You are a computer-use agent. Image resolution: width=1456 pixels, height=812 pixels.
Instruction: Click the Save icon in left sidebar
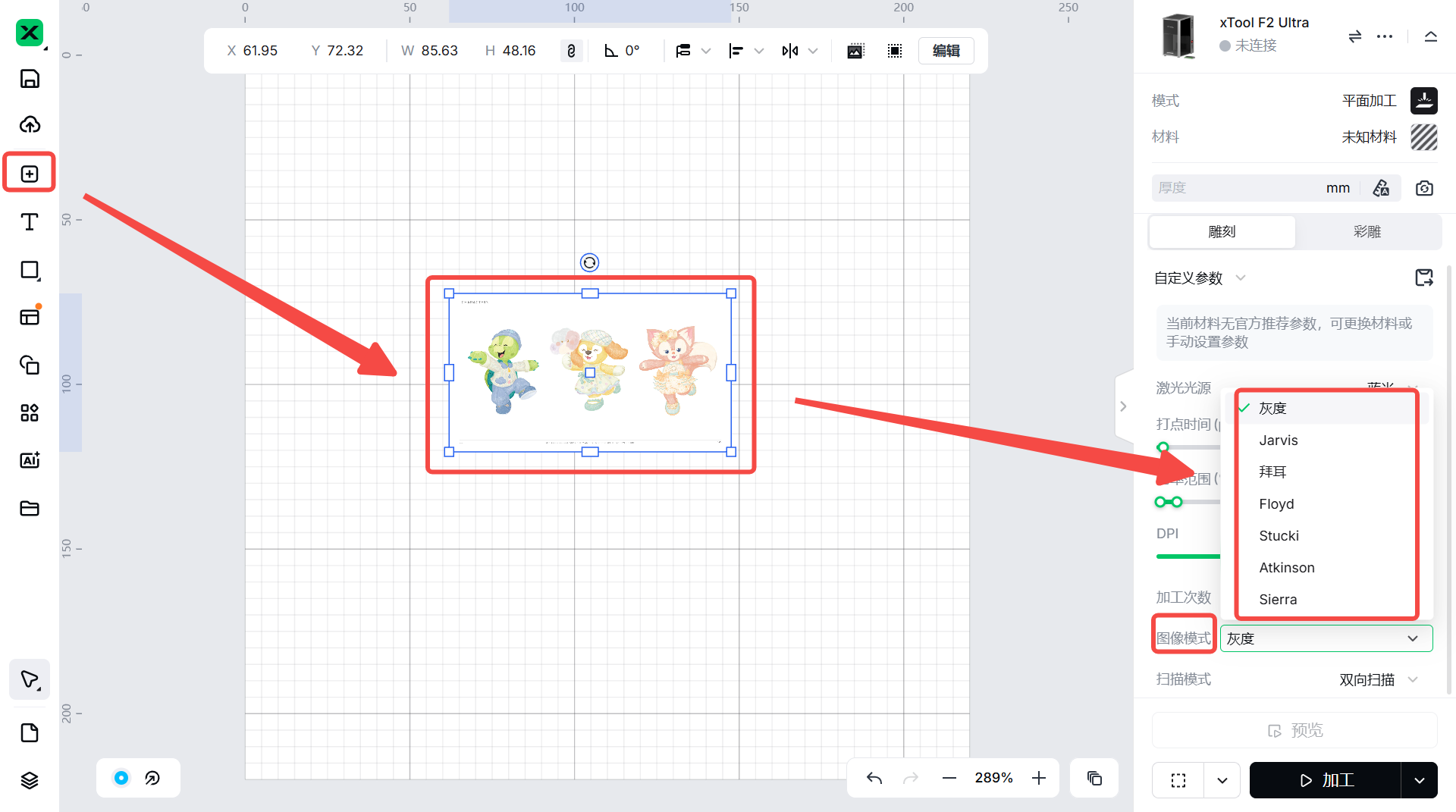[x=30, y=79]
